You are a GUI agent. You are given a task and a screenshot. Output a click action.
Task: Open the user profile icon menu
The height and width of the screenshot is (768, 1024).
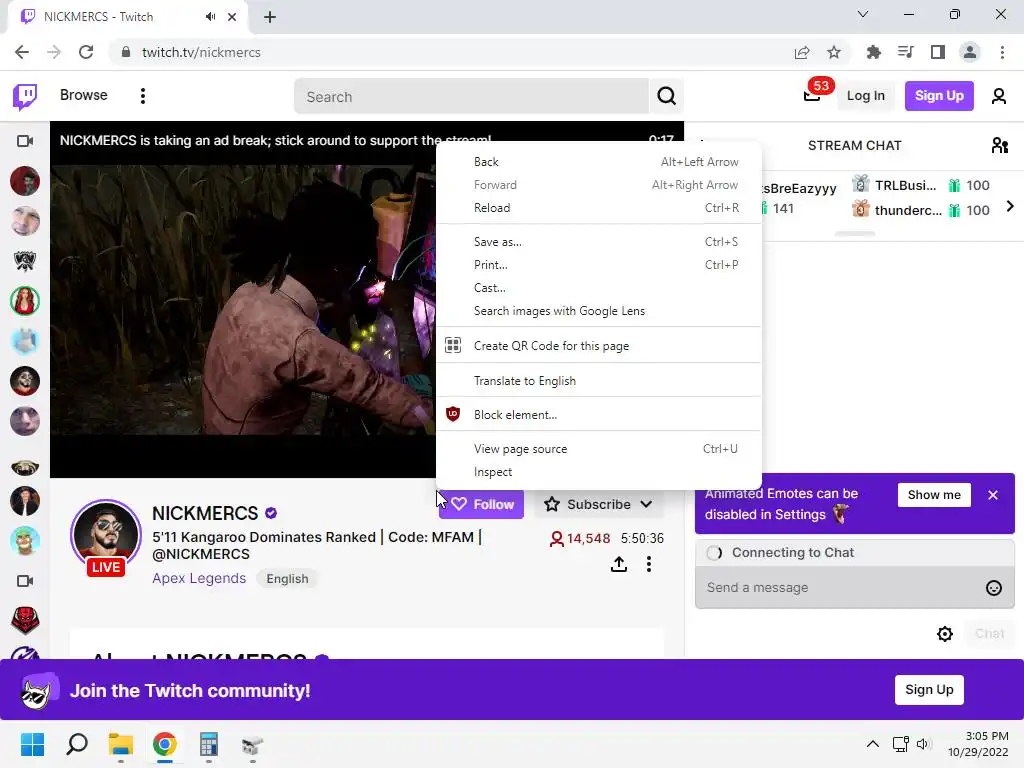[999, 96]
